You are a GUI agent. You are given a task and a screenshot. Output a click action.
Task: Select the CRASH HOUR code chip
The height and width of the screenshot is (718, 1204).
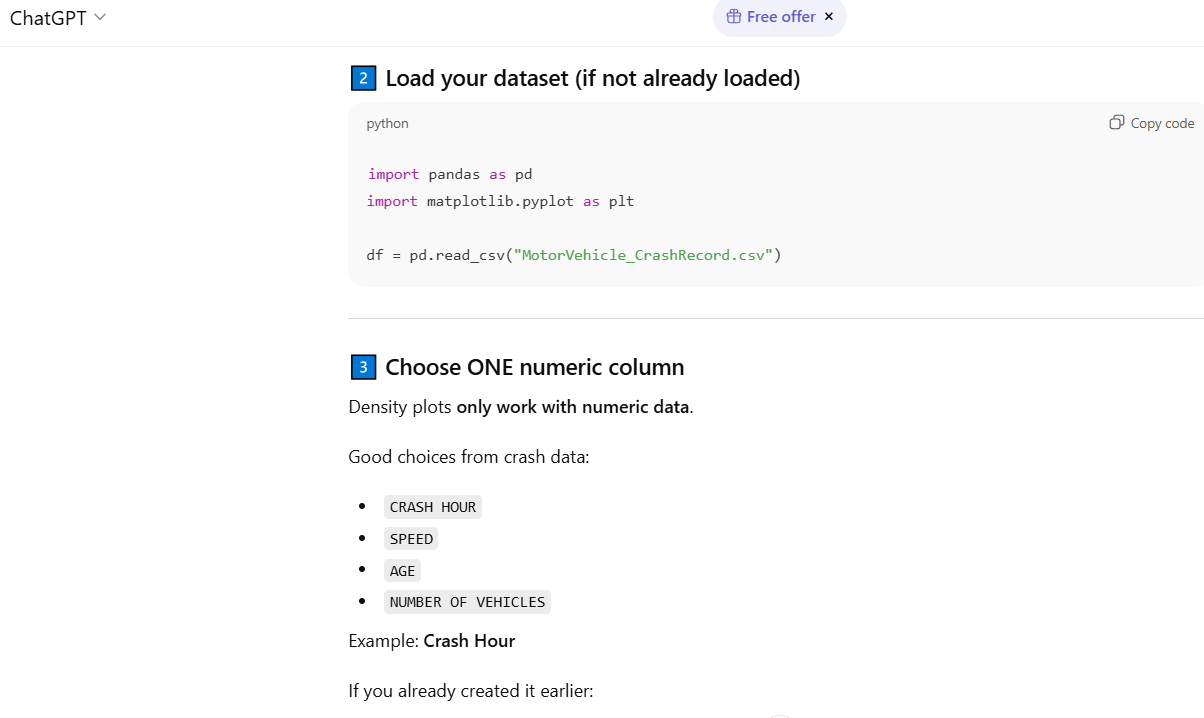coord(433,507)
